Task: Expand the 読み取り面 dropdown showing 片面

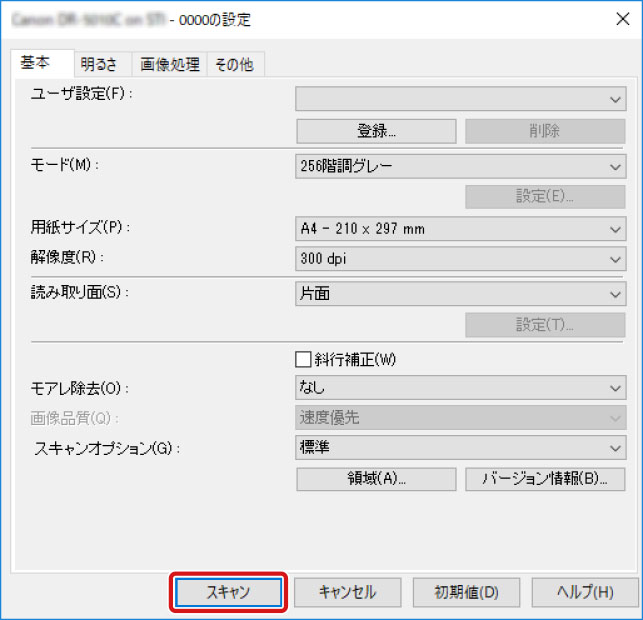Action: (460, 294)
